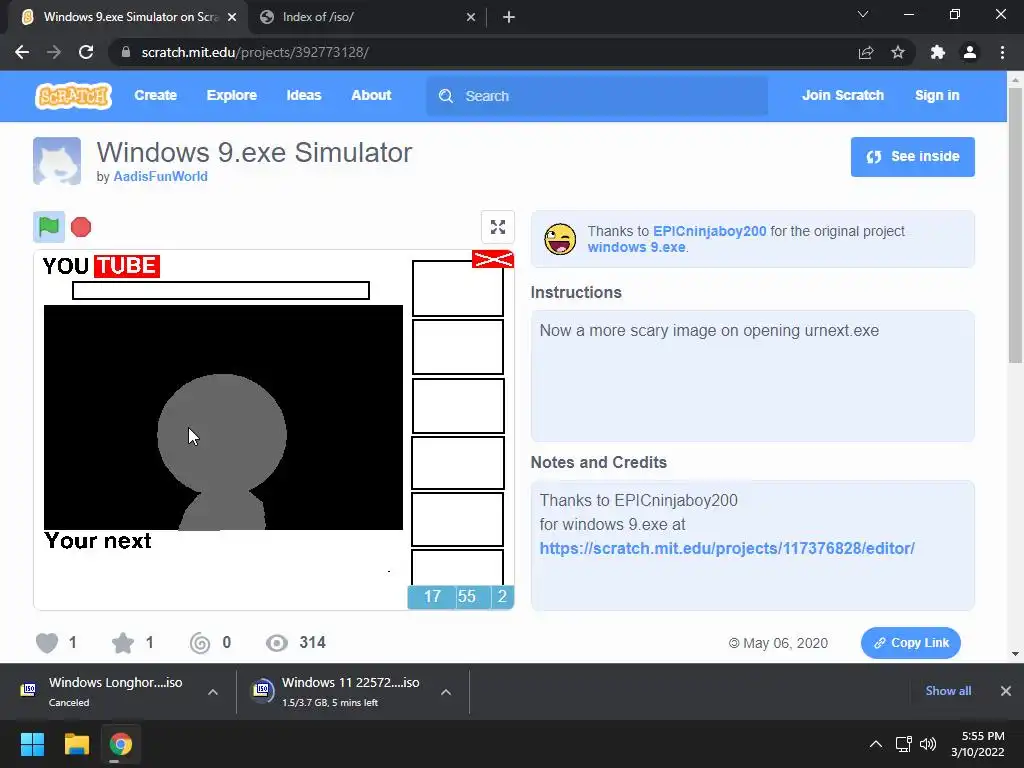Screen dimensions: 1024x768
Task: Click the in-stage YouTube search bar
Action: [x=221, y=291]
